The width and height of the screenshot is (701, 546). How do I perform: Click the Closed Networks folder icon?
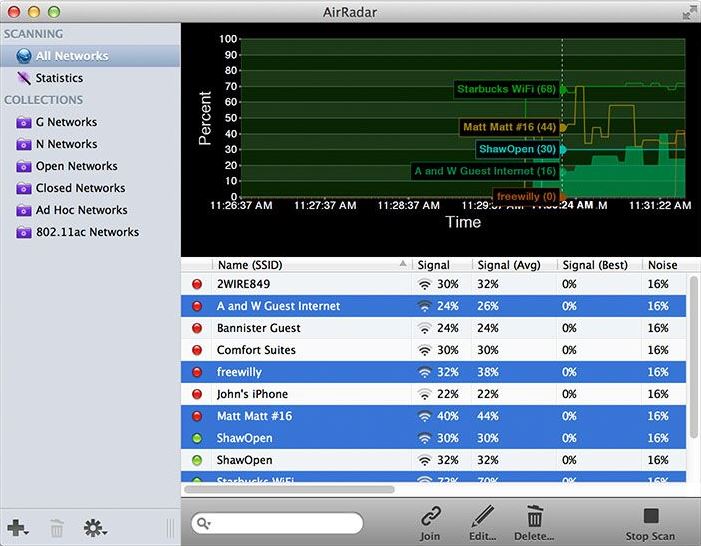click(24, 188)
